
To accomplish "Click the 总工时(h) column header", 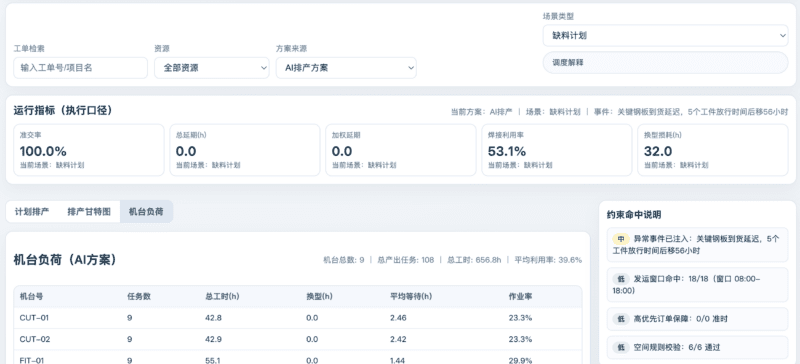I will click(222, 296).
